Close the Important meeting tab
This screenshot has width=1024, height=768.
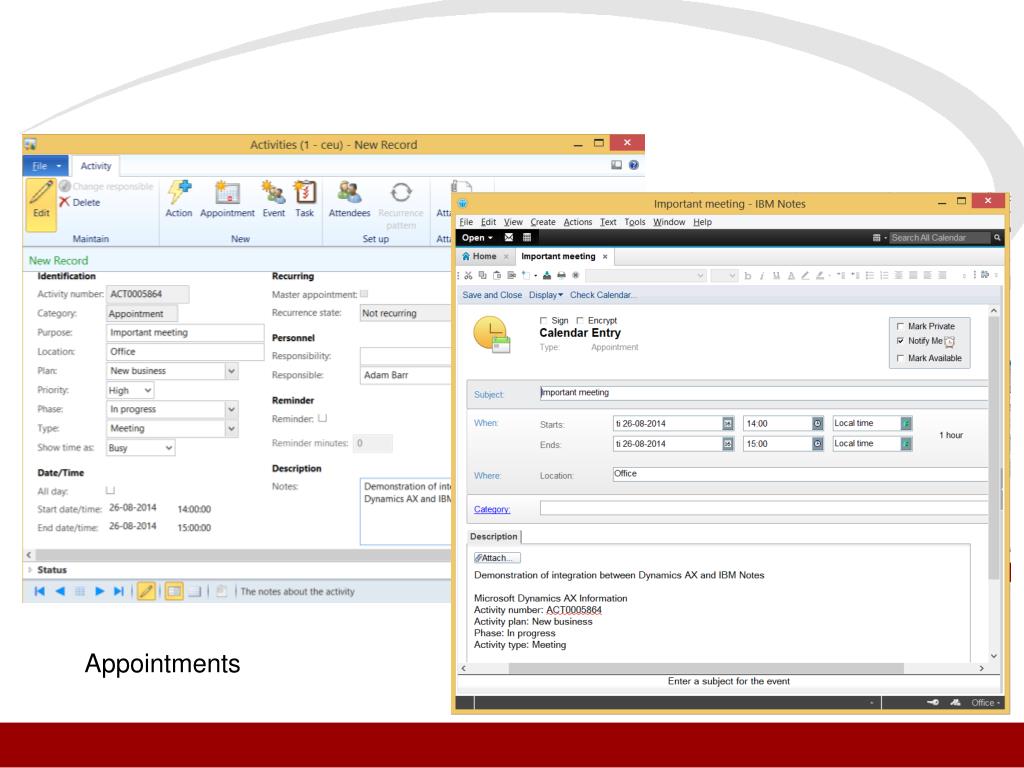tap(605, 257)
